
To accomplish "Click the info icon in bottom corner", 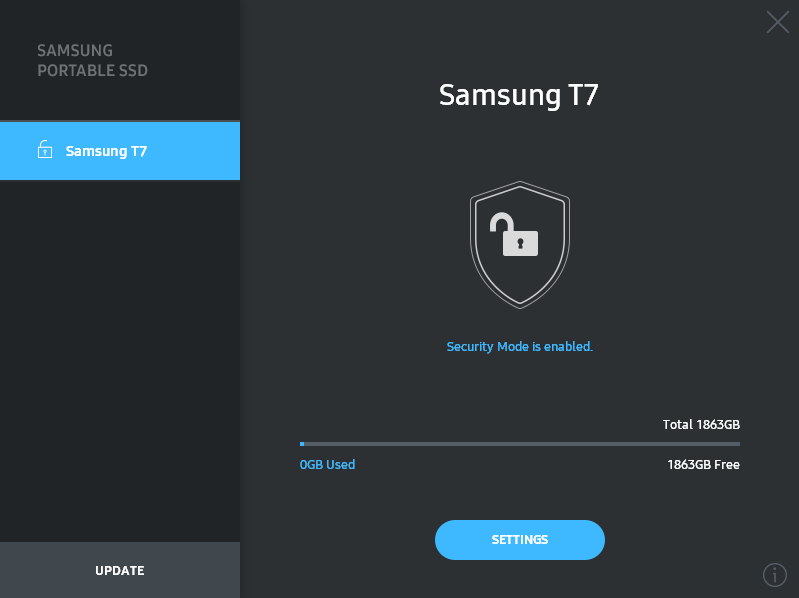I will pyautogui.click(x=775, y=575).
